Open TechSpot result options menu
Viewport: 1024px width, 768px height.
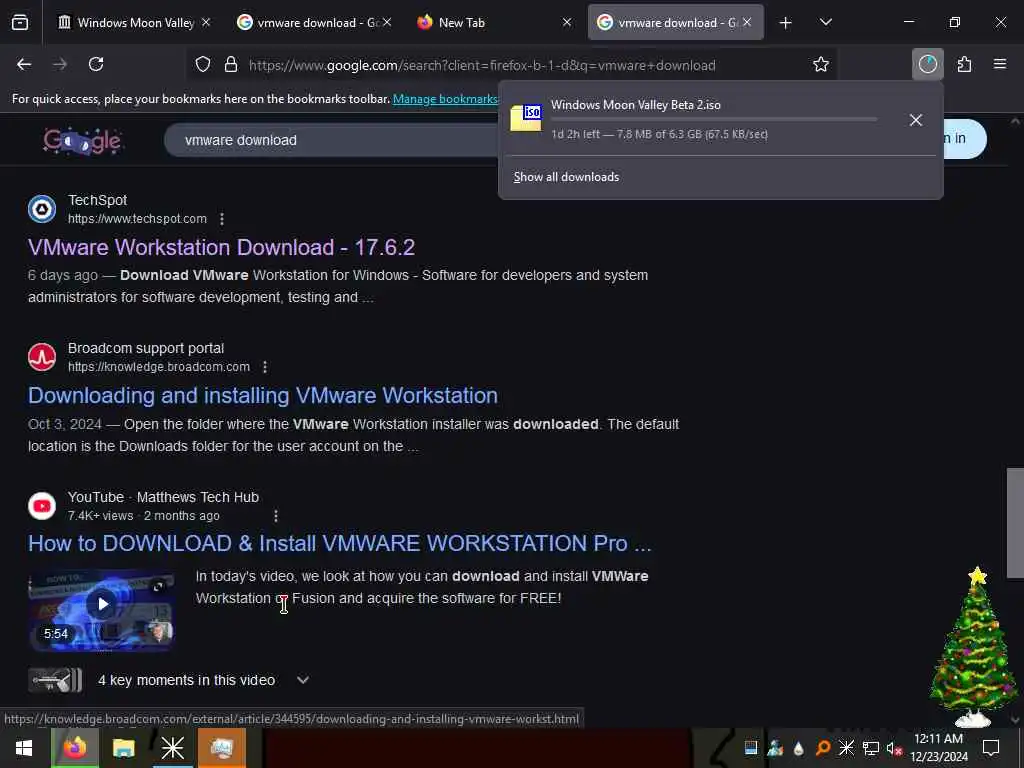tap(222, 219)
